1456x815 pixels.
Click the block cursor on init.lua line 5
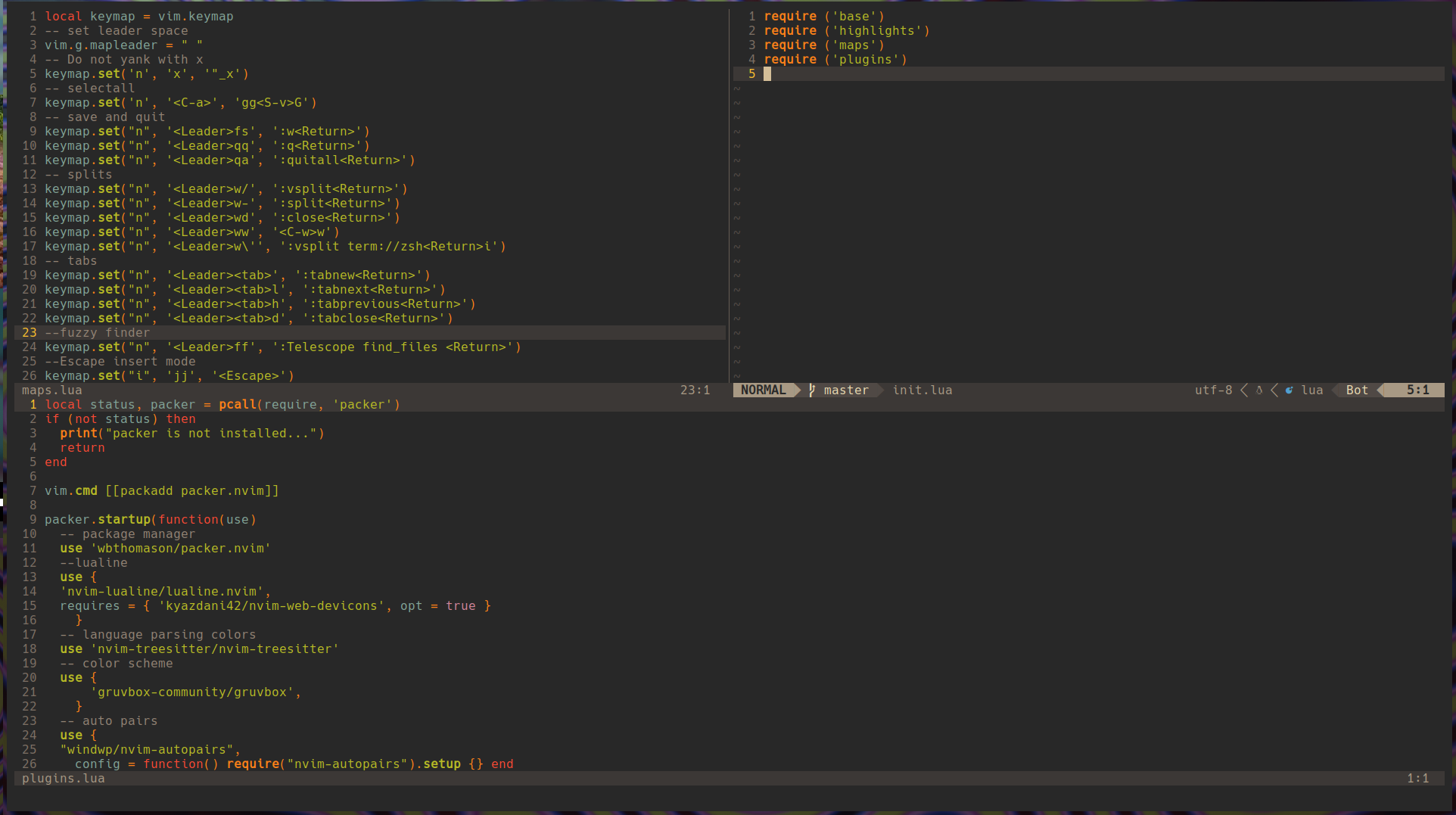pyautogui.click(x=767, y=74)
